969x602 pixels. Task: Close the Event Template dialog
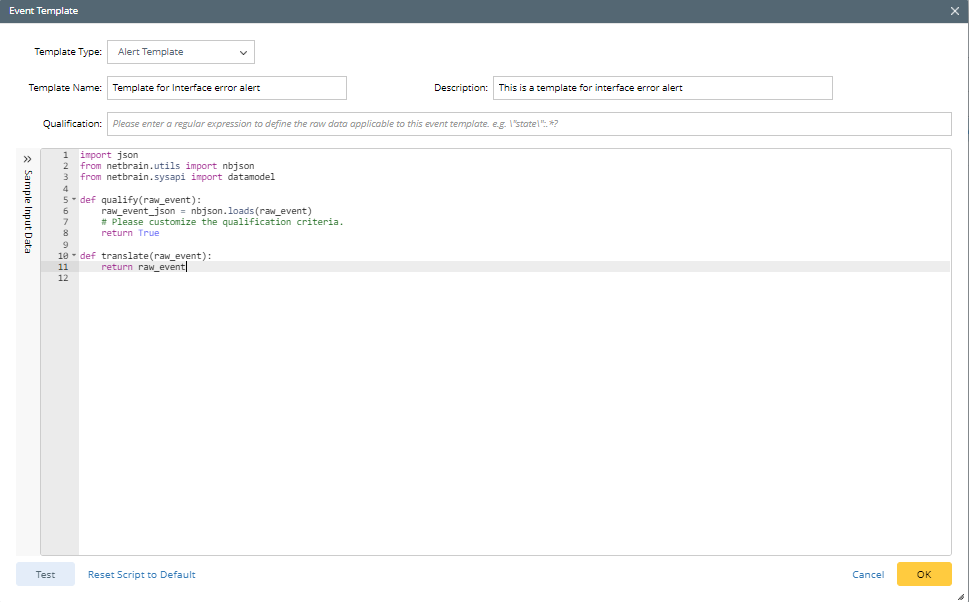pos(954,10)
